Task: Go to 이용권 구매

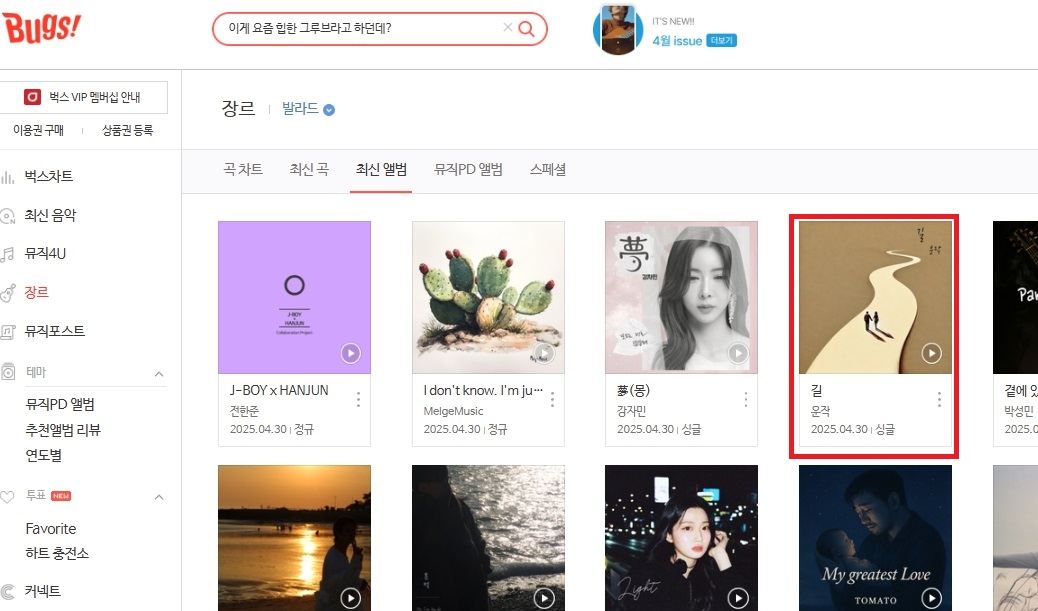Action: (x=38, y=130)
